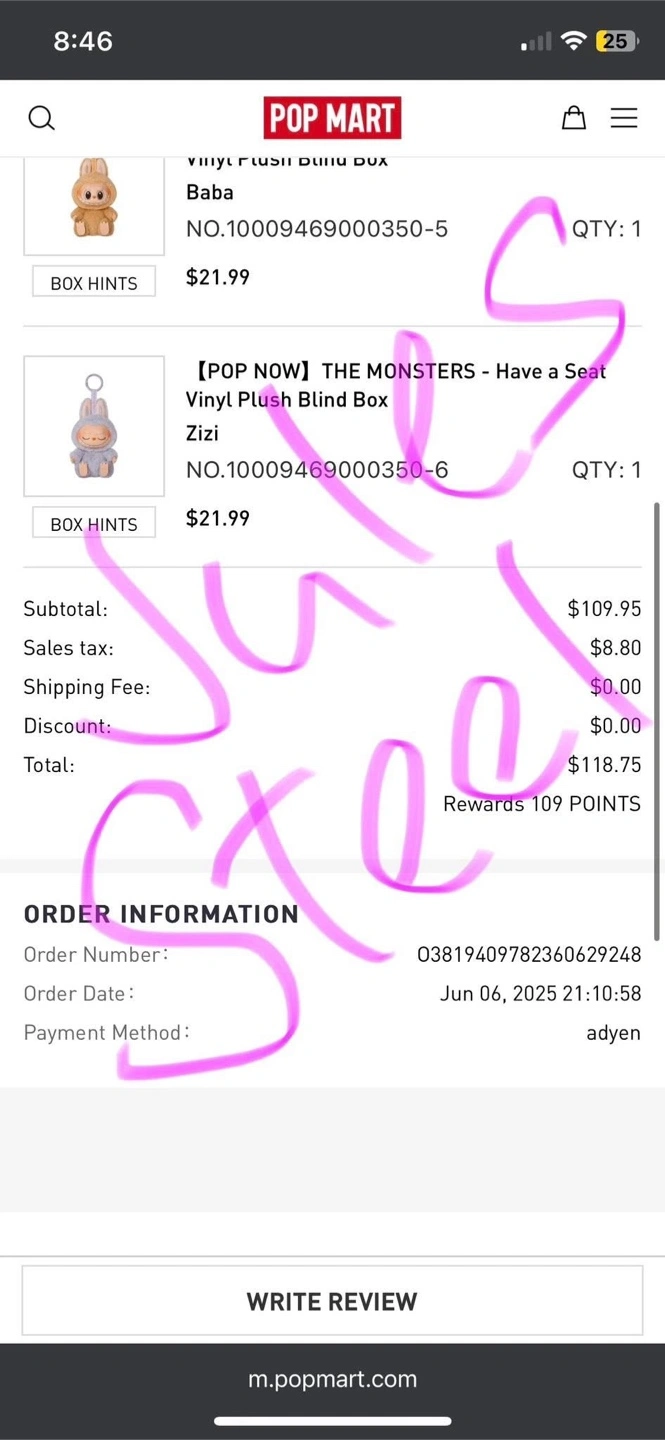Tap the m.popmart.com address bar
Screen dimensions: 665x1440
click(x=332, y=1379)
